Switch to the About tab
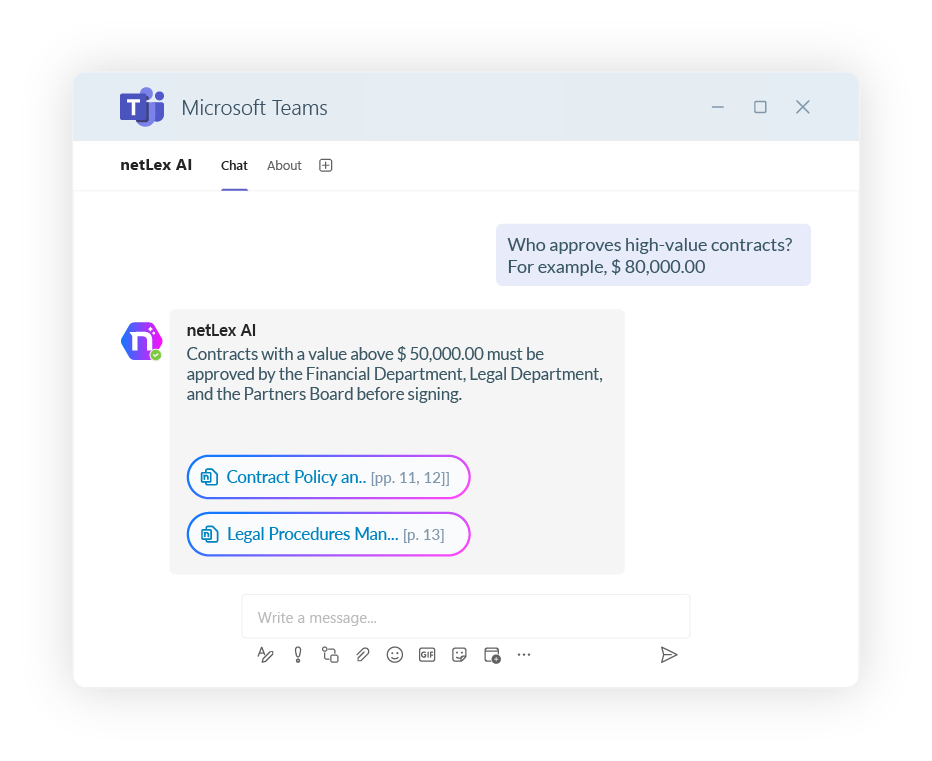932x761 pixels. [x=284, y=166]
